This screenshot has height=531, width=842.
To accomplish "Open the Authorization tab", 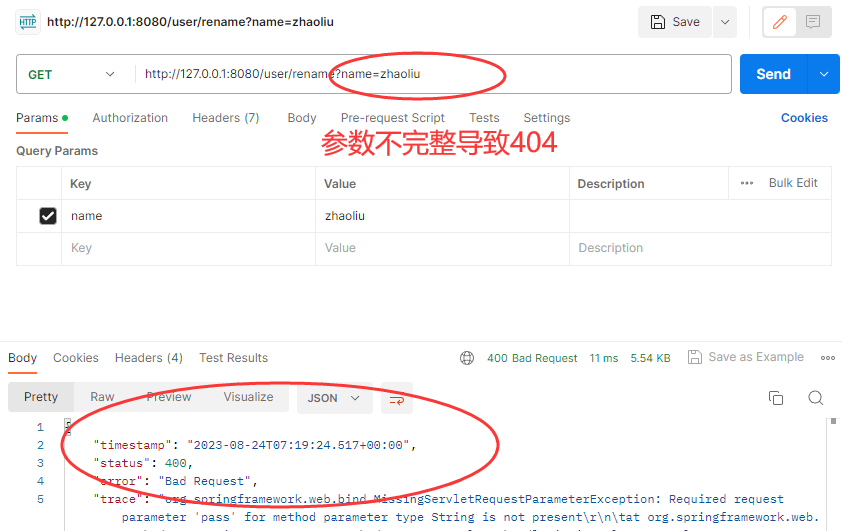I will [x=130, y=118].
